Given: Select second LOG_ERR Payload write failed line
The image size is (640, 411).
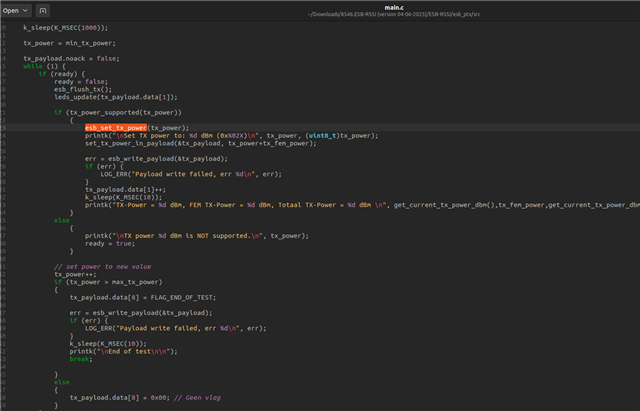Looking at the screenshot, I should (x=176, y=329).
